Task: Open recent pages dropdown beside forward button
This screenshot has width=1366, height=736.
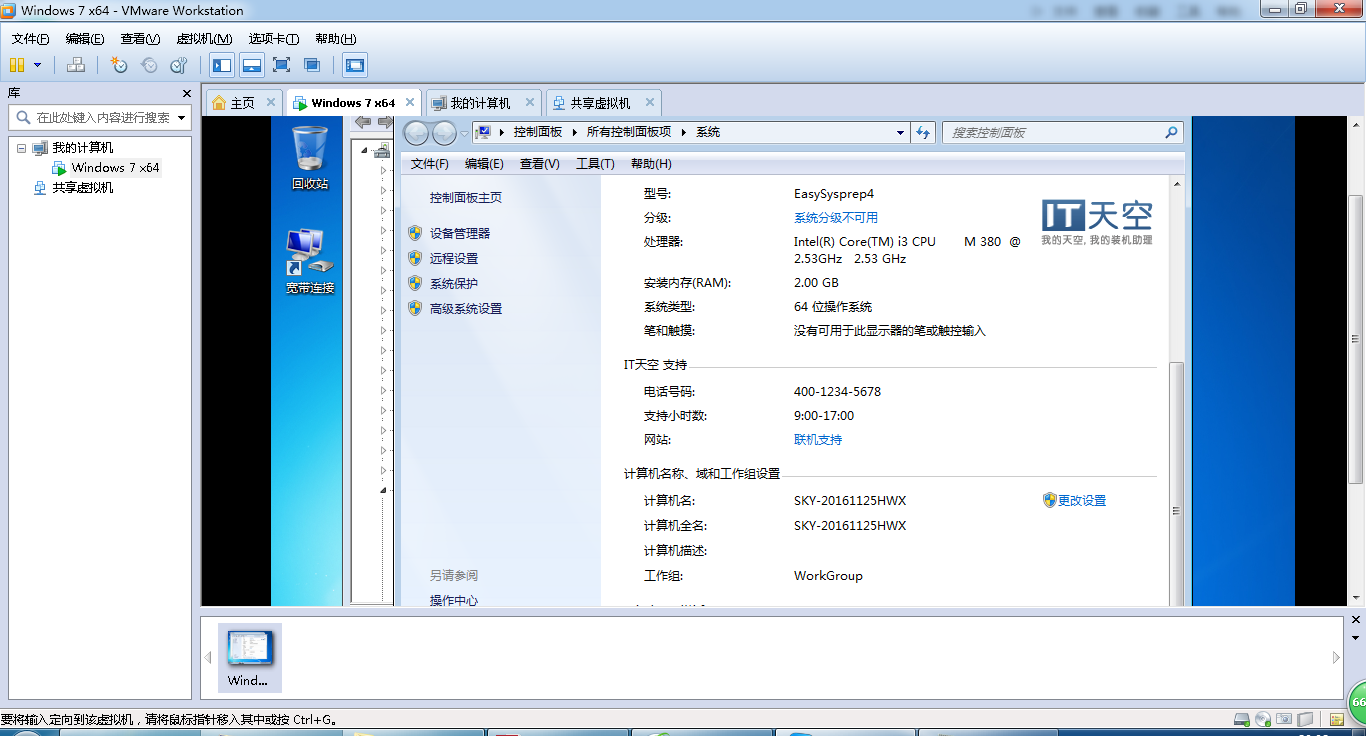Action: pos(464,133)
